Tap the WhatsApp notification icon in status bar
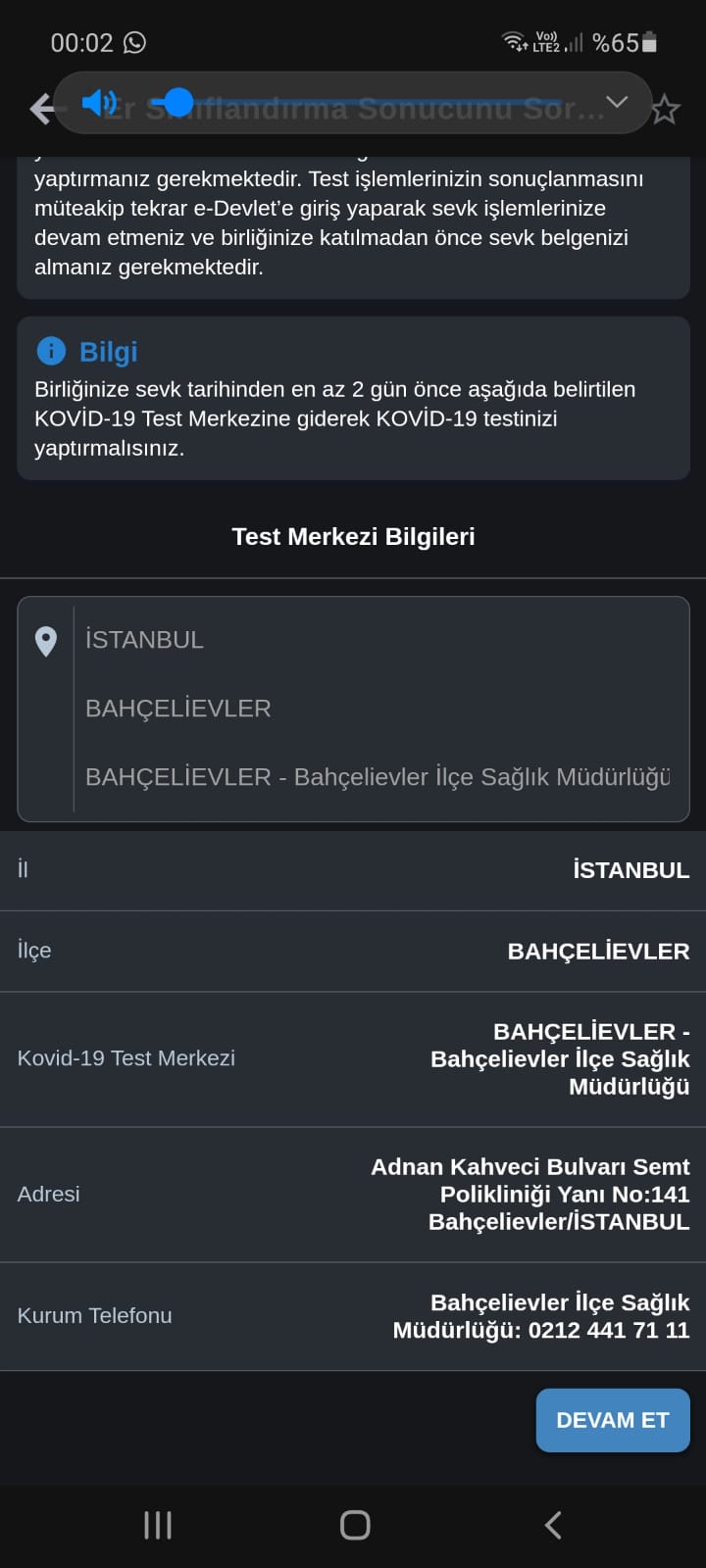The image size is (706, 1568). 134,42
